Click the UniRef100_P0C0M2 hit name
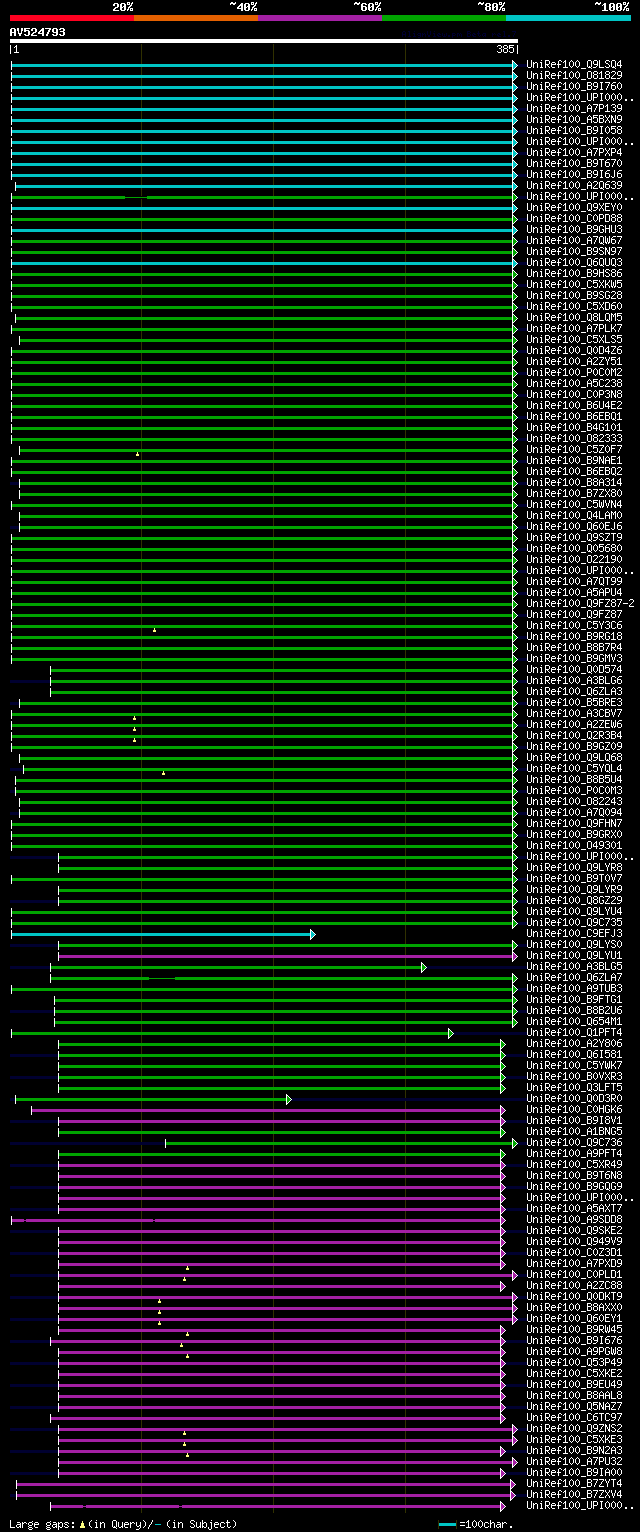This screenshot has height=1532, width=640. point(574,372)
